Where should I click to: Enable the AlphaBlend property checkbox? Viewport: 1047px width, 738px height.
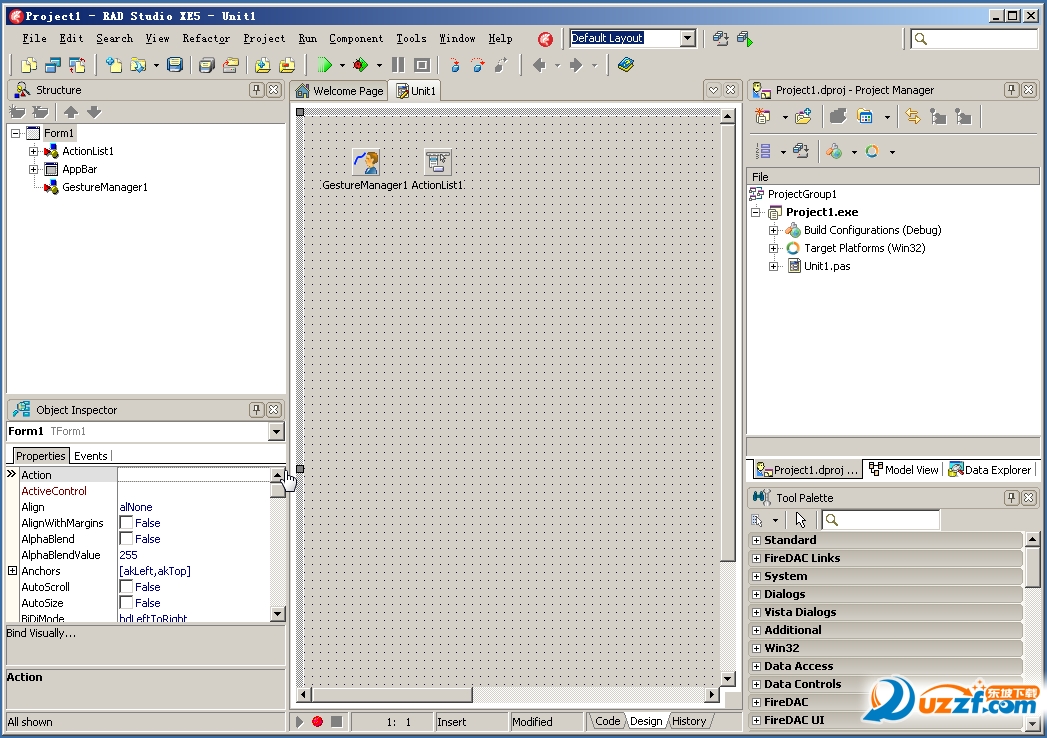coord(128,539)
